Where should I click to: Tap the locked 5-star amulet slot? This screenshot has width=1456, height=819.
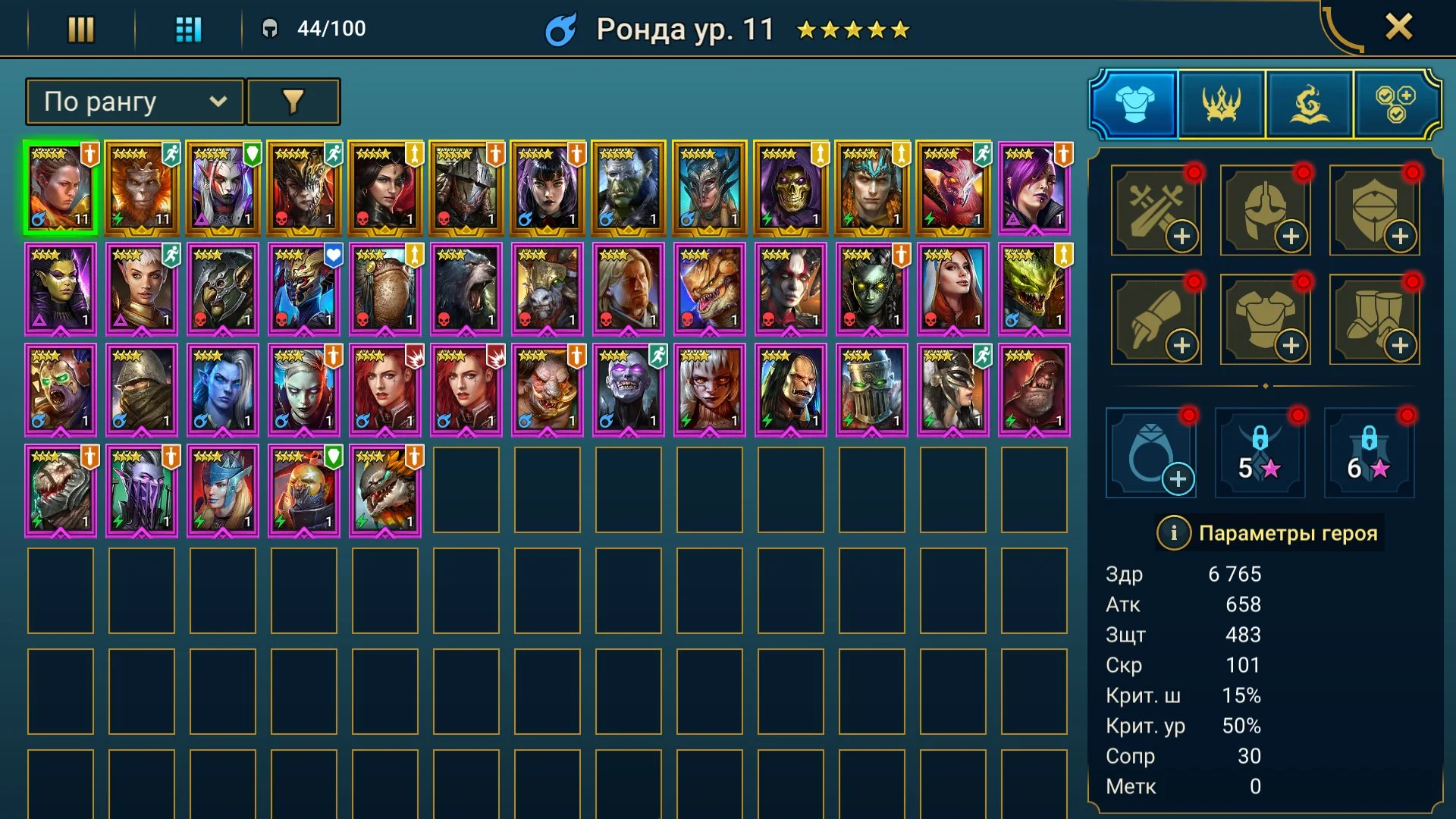(1260, 453)
